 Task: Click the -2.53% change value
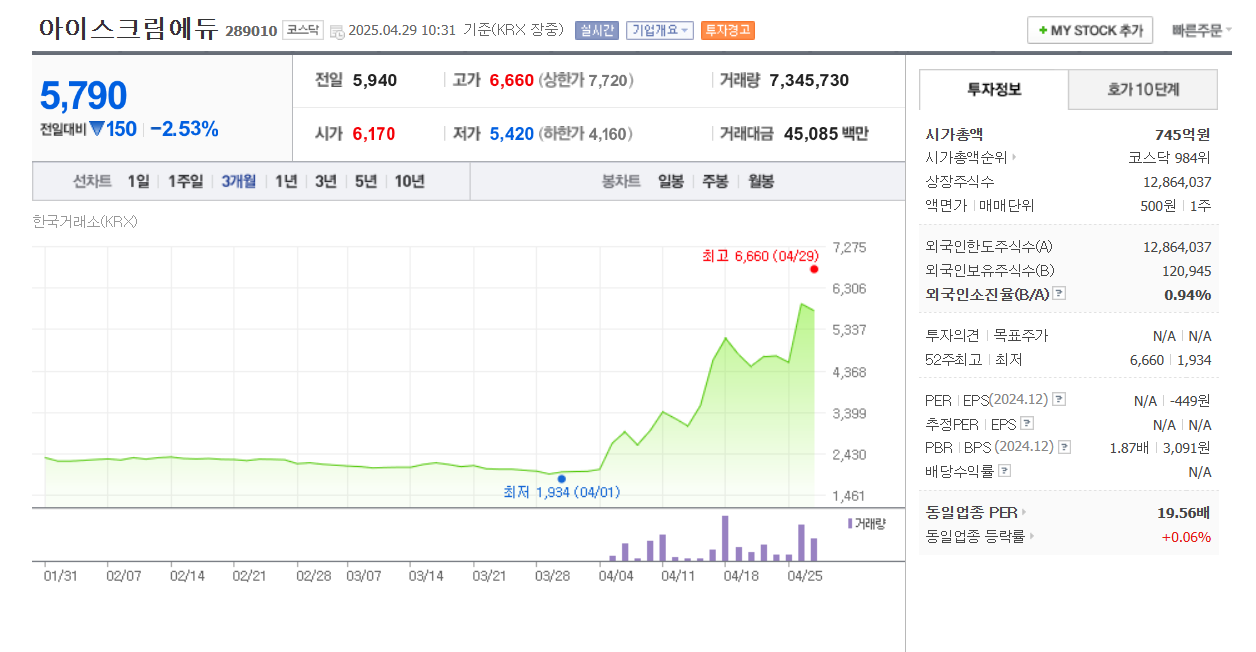click(x=184, y=129)
